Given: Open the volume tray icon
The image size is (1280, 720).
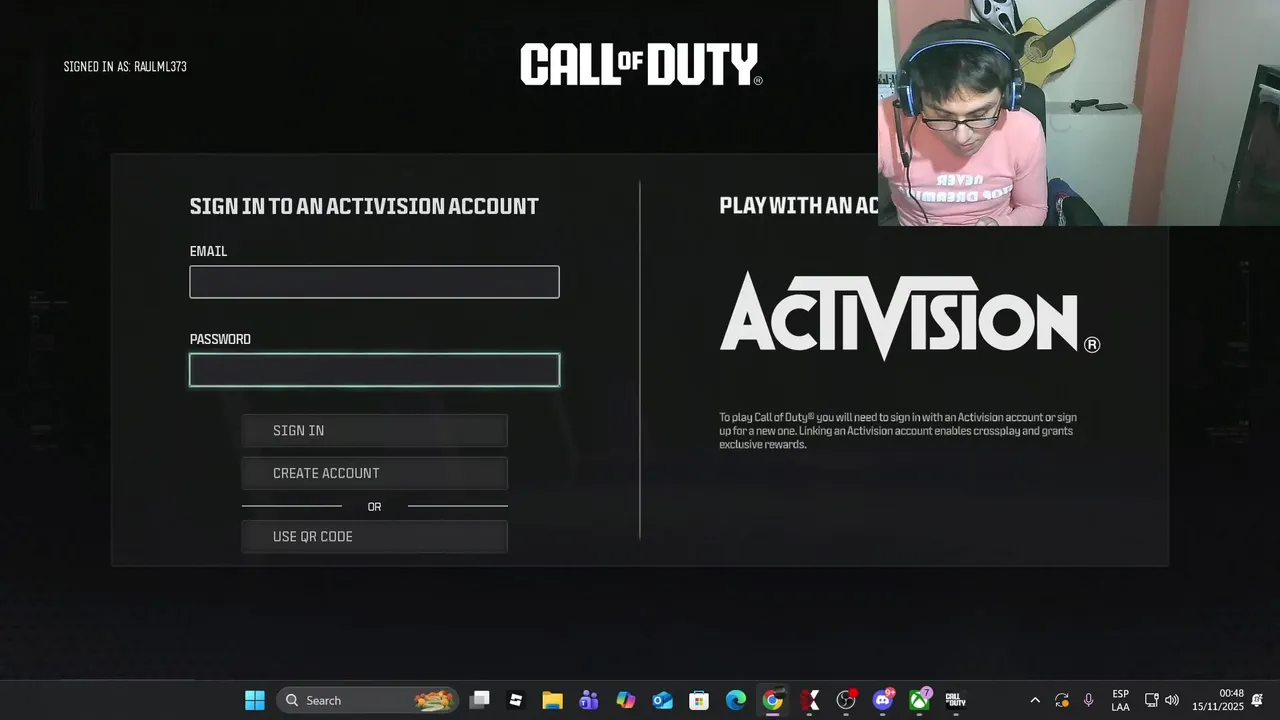Looking at the screenshot, I should (1172, 700).
